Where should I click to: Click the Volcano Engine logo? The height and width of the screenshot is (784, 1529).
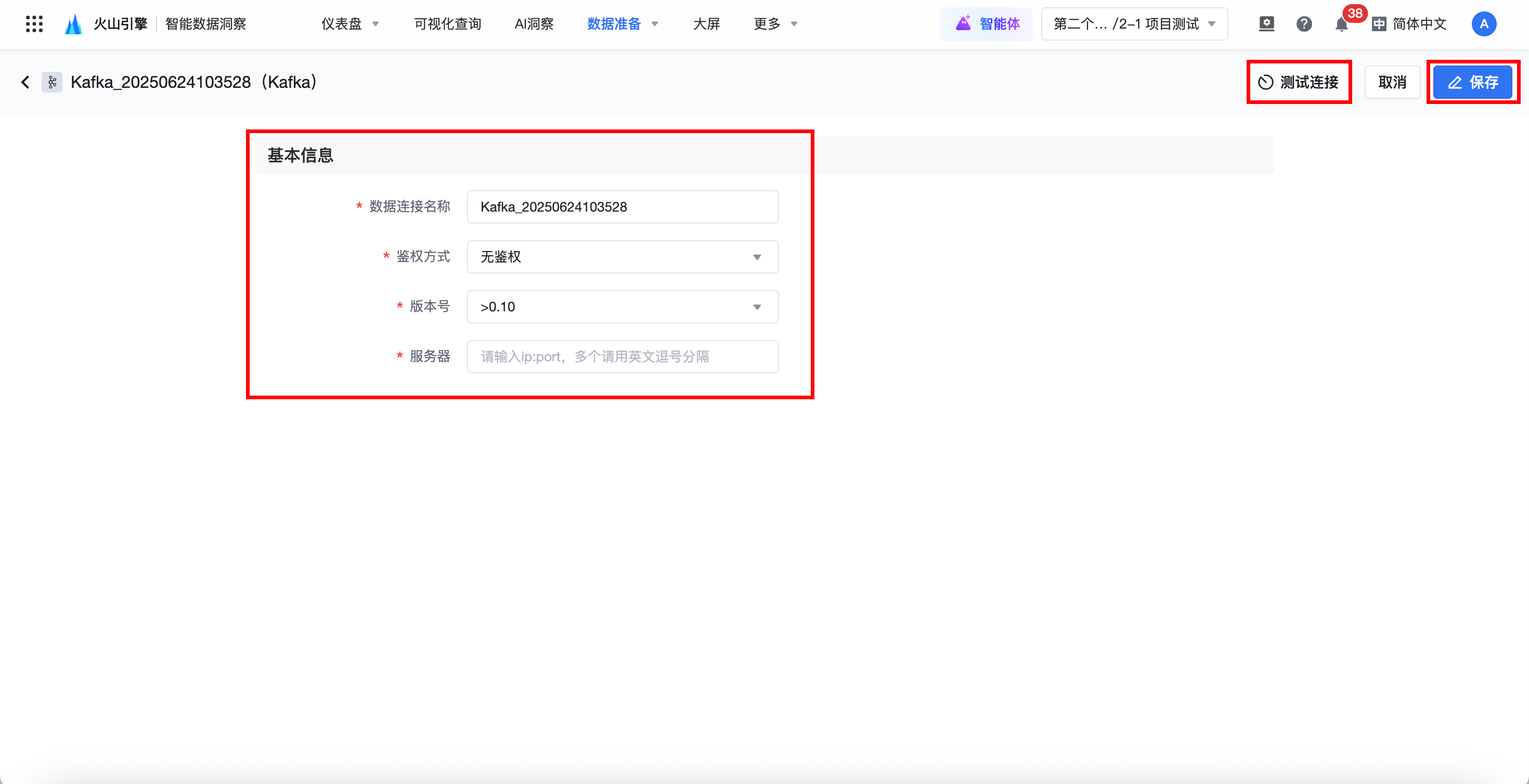pyautogui.click(x=74, y=24)
